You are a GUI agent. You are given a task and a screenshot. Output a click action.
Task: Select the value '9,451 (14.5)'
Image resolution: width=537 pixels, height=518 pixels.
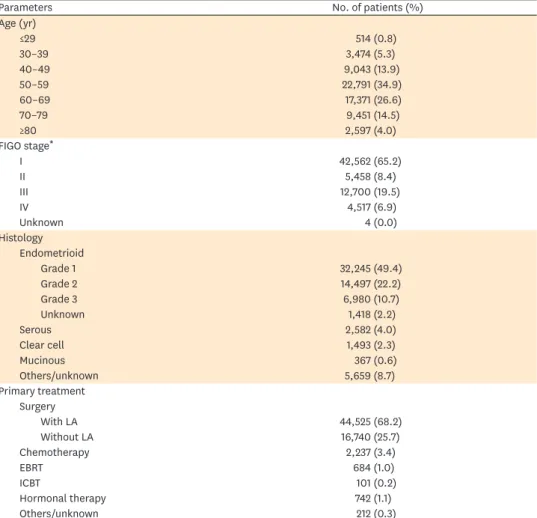(x=373, y=115)
